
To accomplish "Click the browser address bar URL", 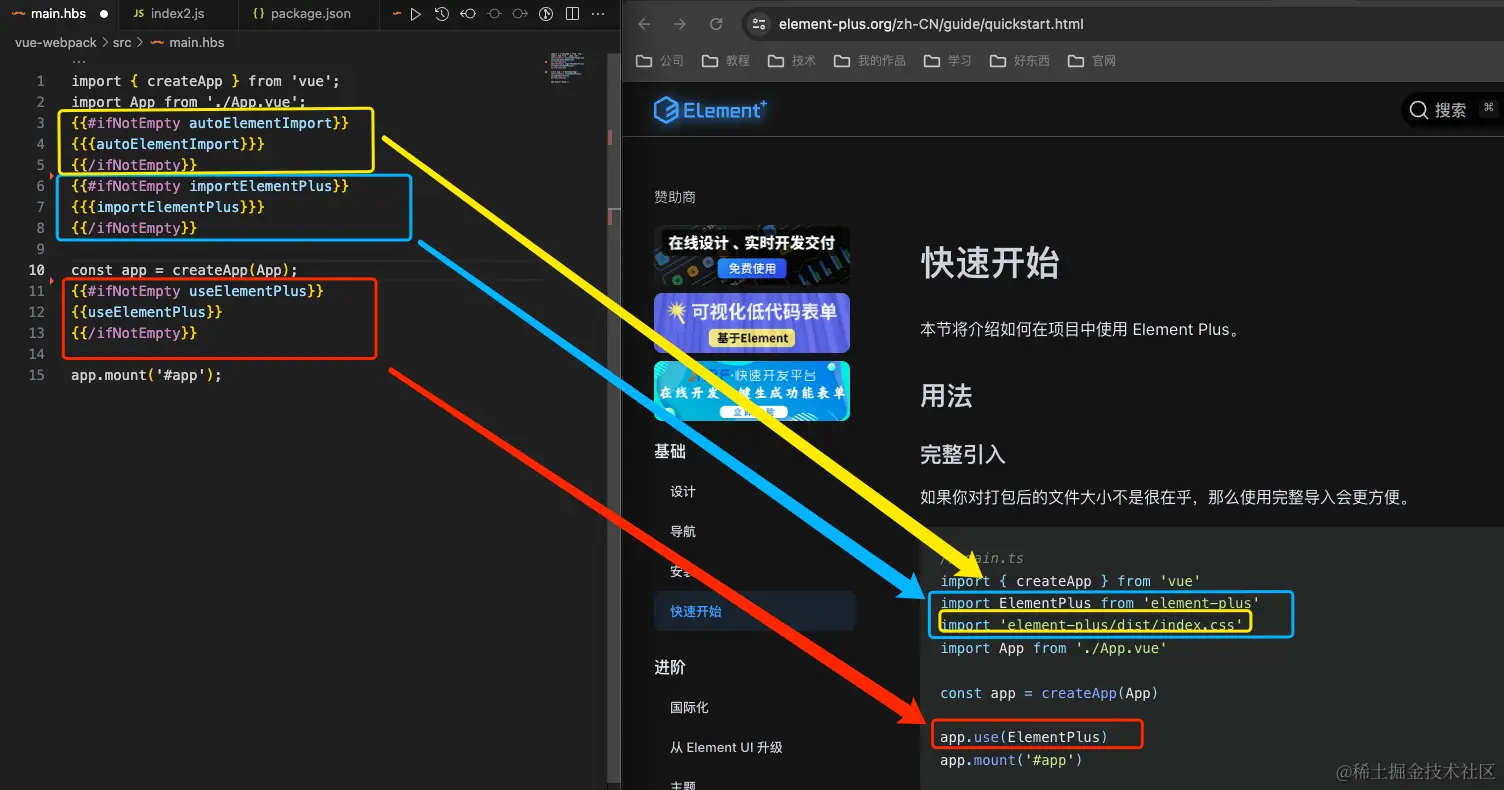I will pyautogui.click(x=931, y=24).
